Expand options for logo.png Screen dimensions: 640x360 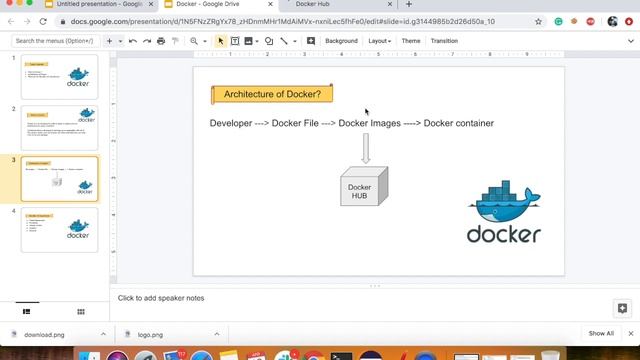(217, 334)
